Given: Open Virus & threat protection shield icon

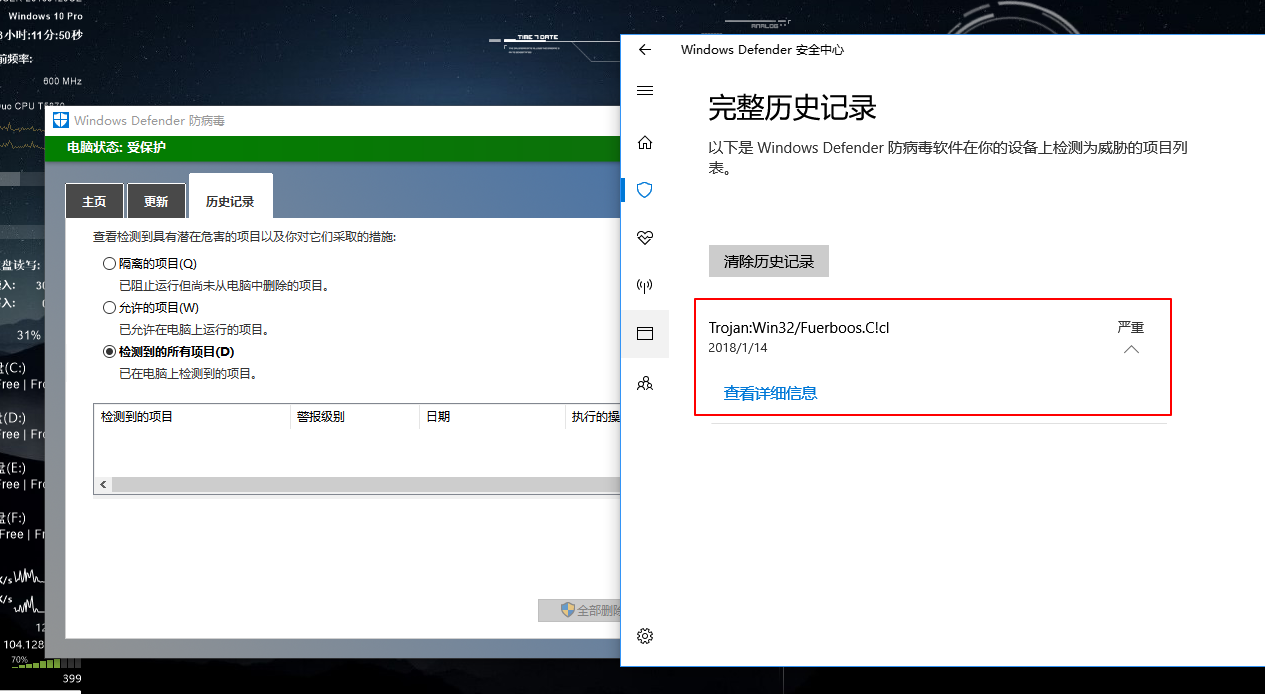Looking at the screenshot, I should [x=645, y=190].
